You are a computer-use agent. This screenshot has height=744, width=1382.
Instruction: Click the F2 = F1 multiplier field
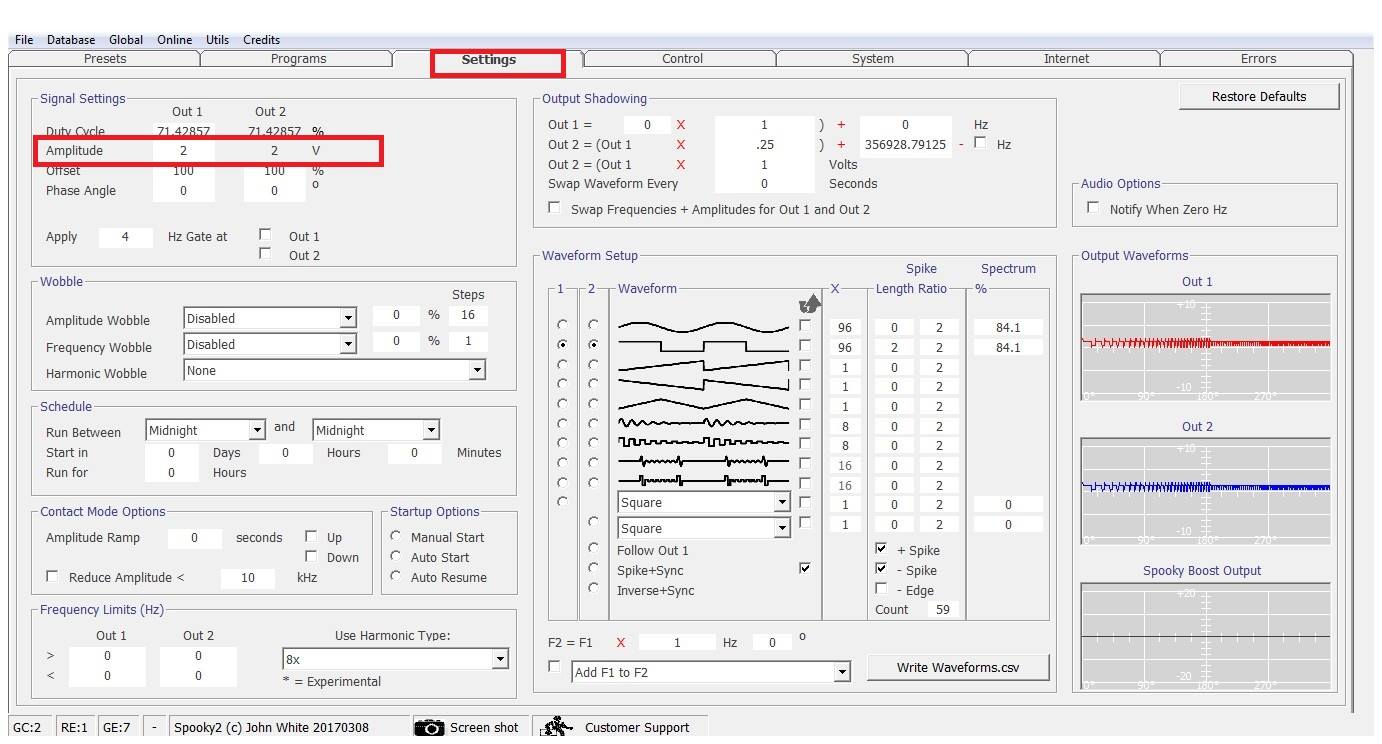677,643
